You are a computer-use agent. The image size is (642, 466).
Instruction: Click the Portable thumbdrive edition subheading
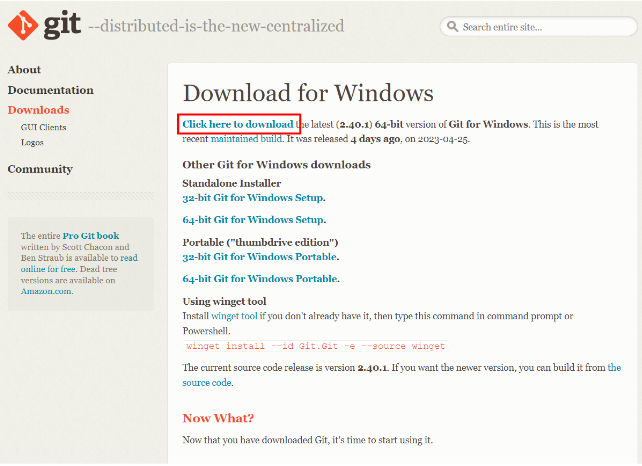[x=260, y=242]
